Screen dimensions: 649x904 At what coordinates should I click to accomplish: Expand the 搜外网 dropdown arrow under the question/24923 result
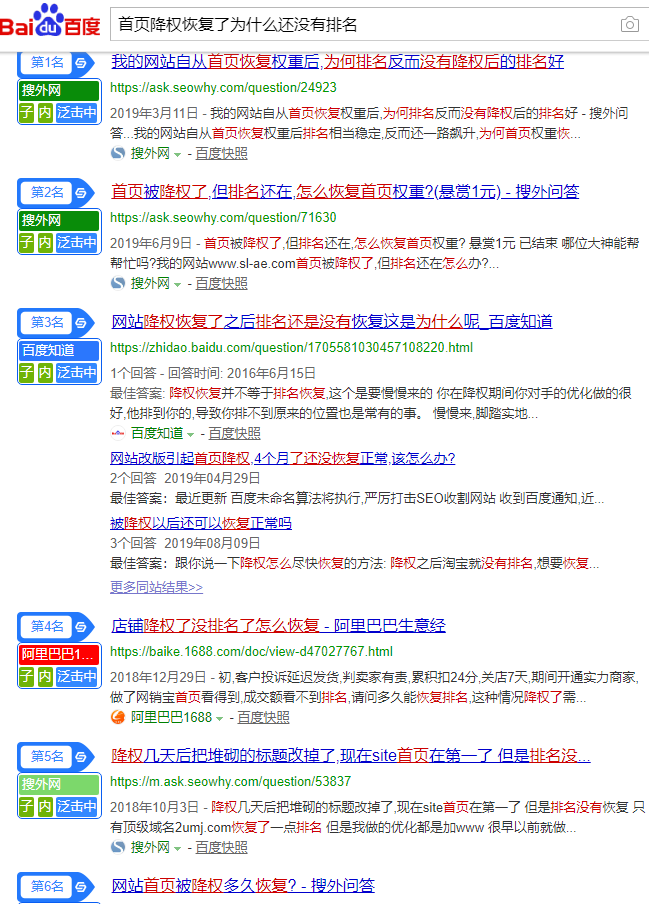[x=178, y=155]
